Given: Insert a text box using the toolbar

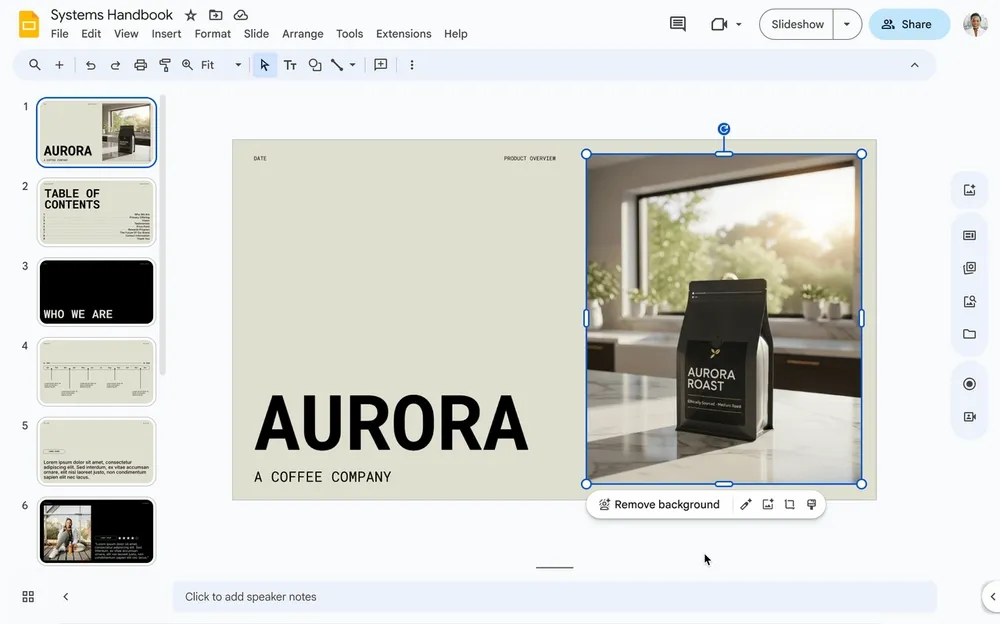Looking at the screenshot, I should point(289,64).
